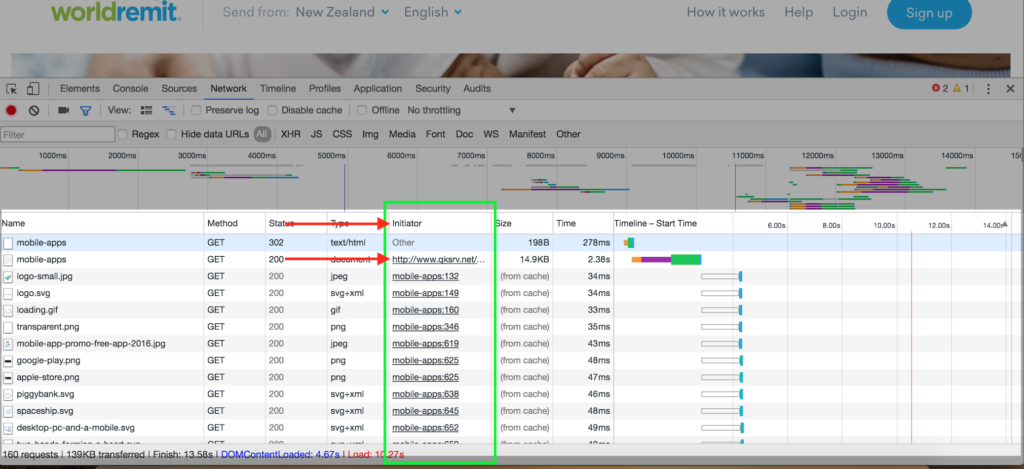Click the red errors count indicator
This screenshot has width=1024, height=469.
[940, 89]
